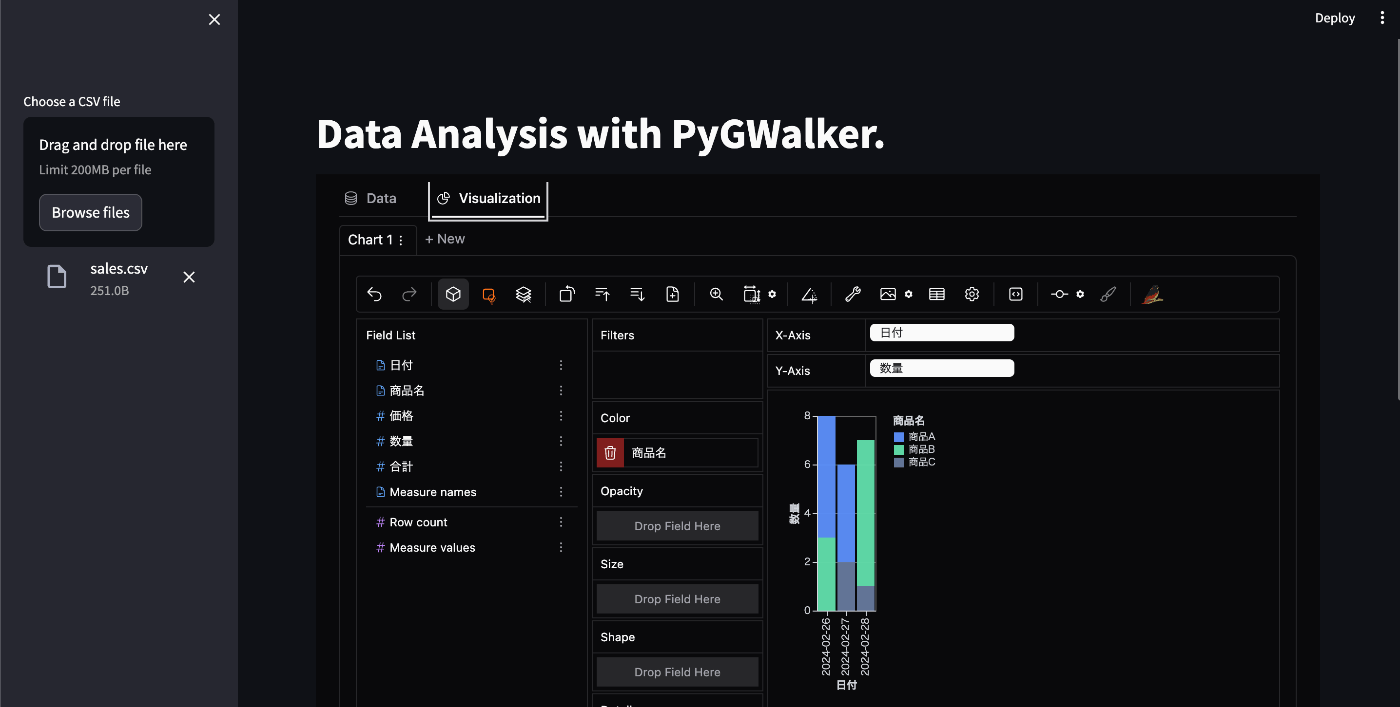Click the Browse files button
Viewport: 1400px width, 707px height.
pyautogui.click(x=91, y=212)
